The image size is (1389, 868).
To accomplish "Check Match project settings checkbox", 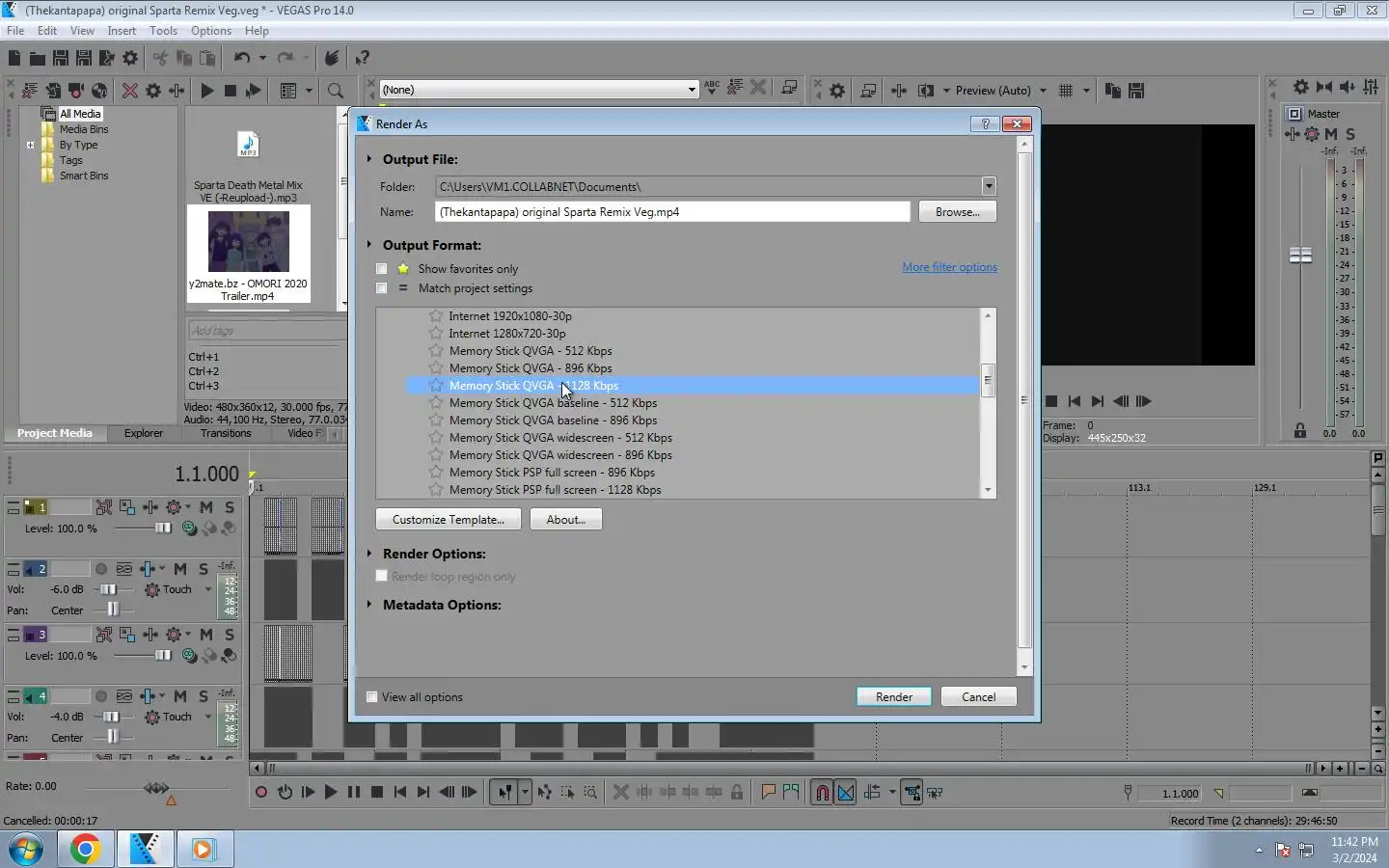I will 381,288.
